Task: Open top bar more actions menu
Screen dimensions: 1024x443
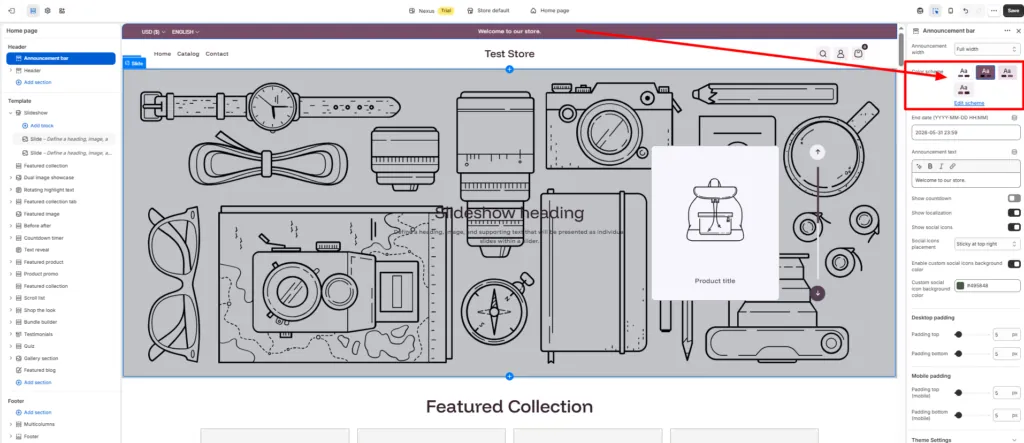Action: pyautogui.click(x=993, y=11)
